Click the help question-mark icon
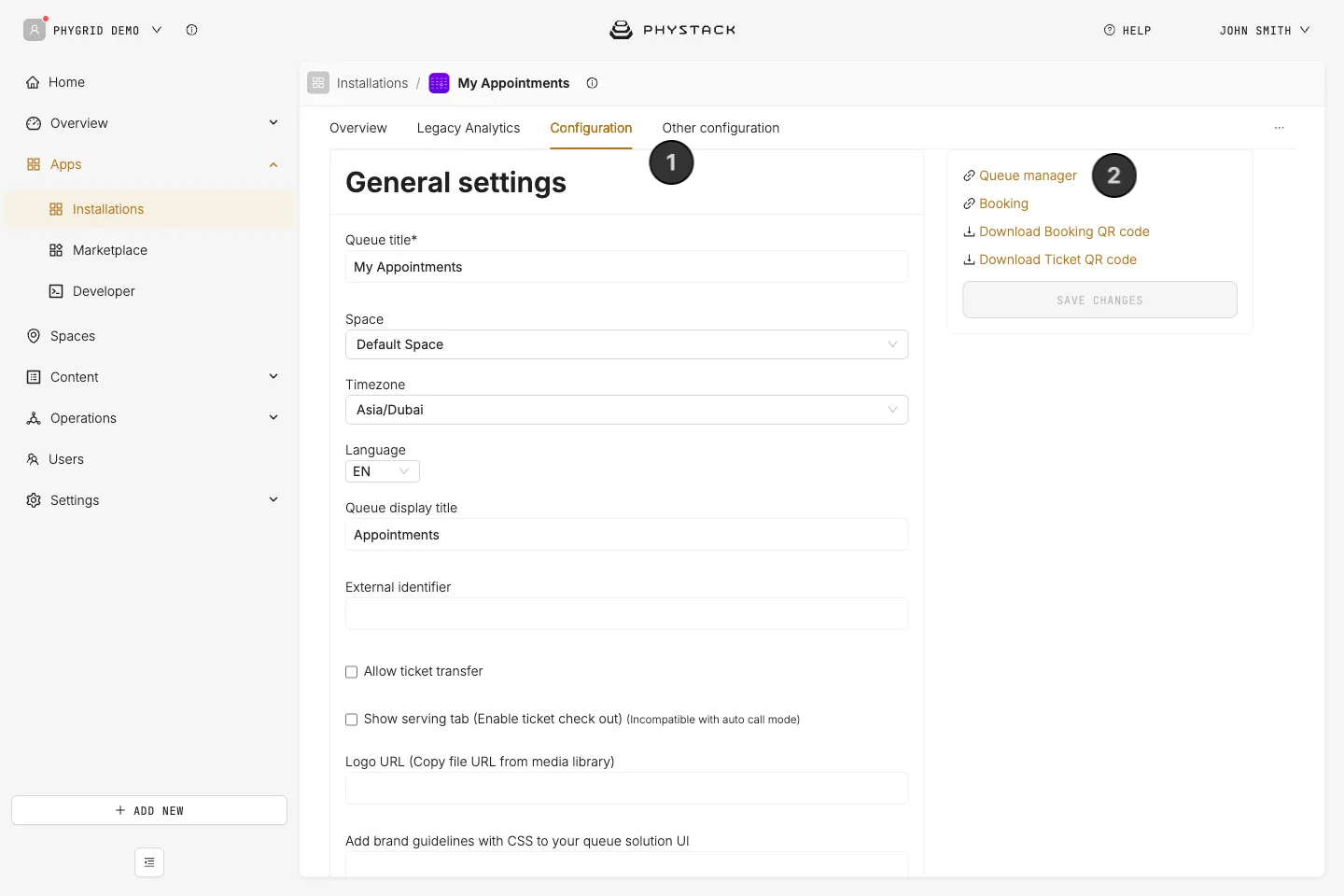1344x896 pixels. 1110,30
